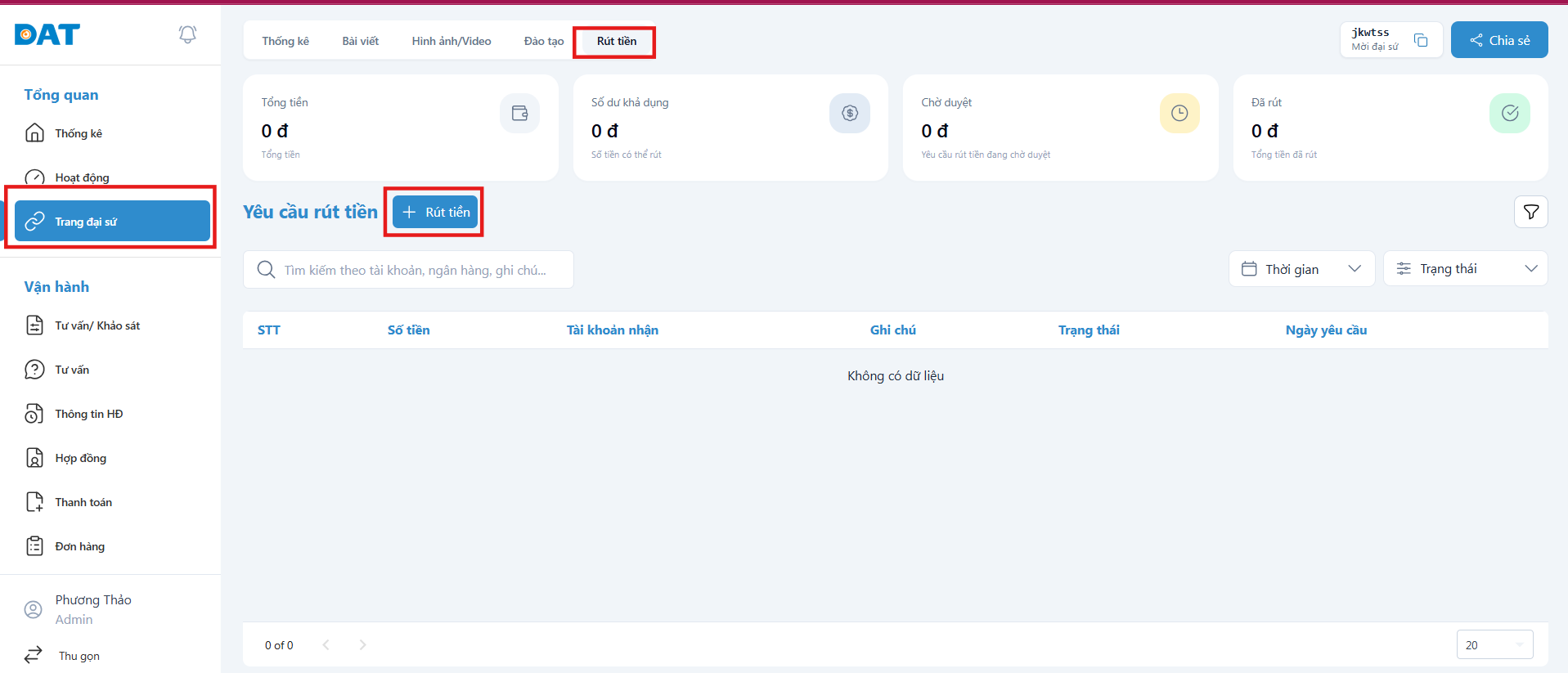Click the blue Rút tiền button
Image resolution: width=1568 pixels, height=673 pixels.
(435, 212)
